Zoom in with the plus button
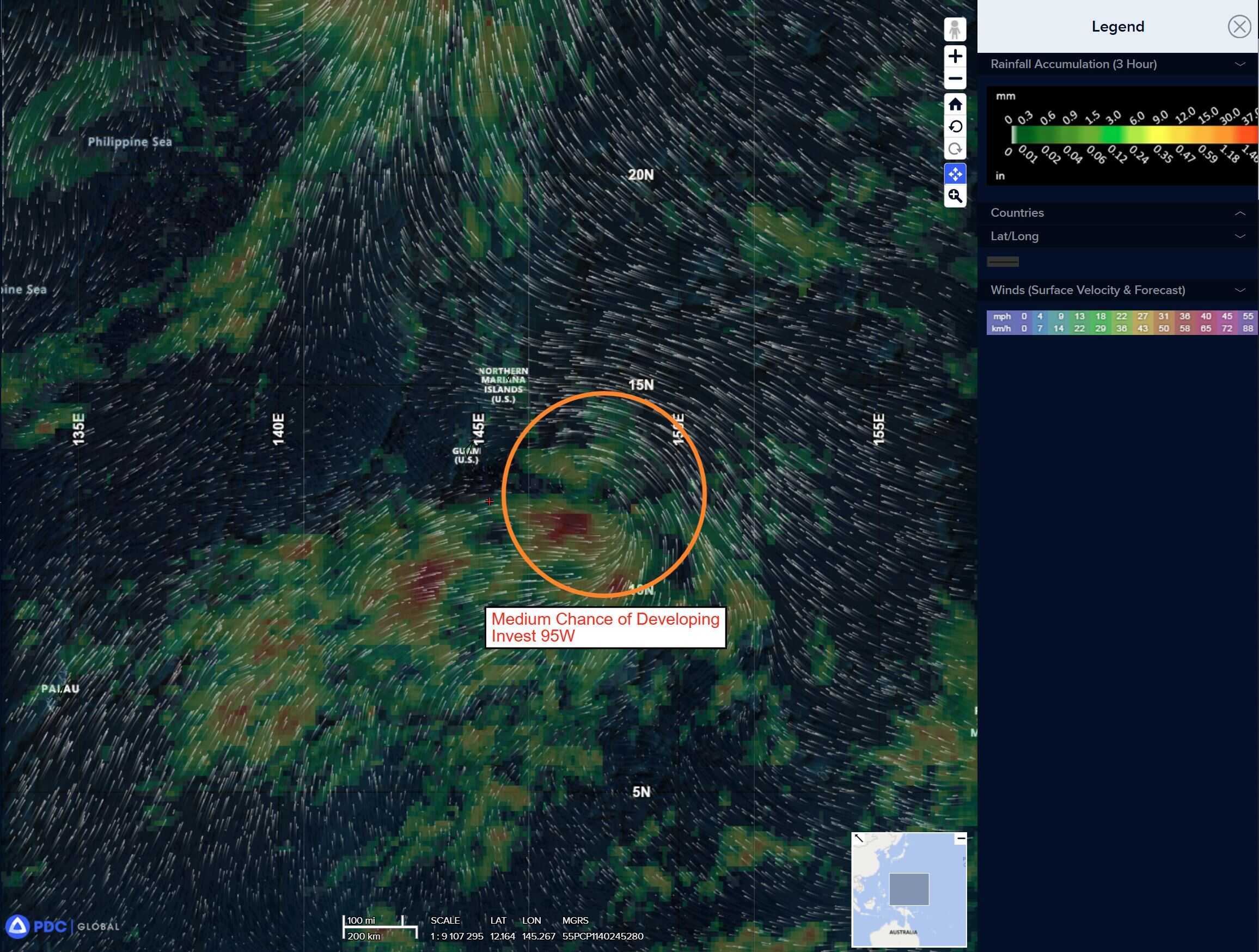The image size is (1259, 952). pyautogui.click(x=955, y=57)
